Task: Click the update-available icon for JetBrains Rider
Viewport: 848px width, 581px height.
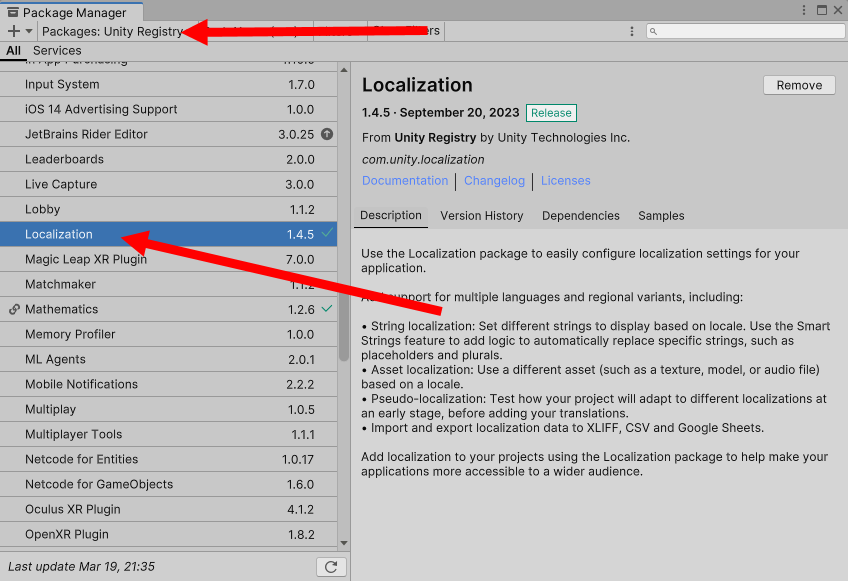Action: 327,134
